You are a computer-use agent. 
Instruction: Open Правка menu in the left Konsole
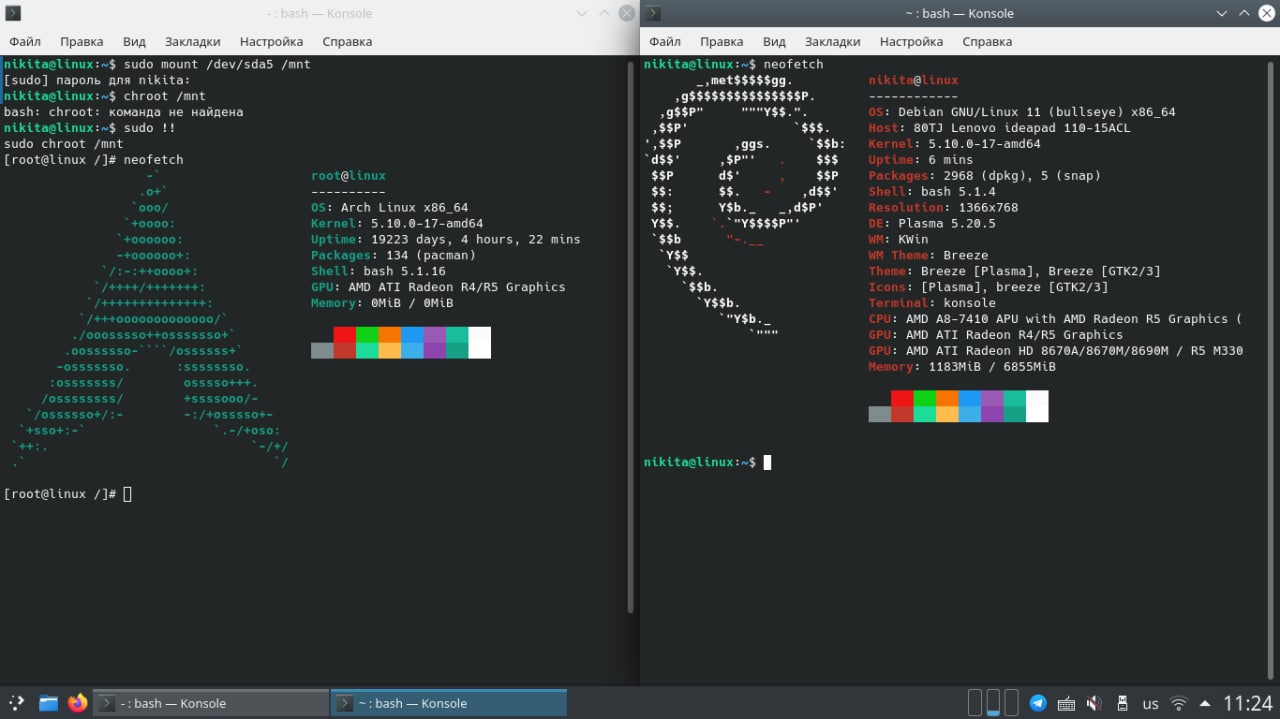click(81, 41)
